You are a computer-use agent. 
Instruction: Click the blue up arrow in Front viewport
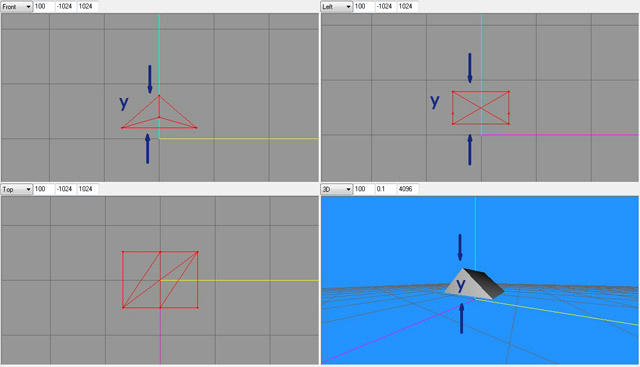click(x=148, y=149)
